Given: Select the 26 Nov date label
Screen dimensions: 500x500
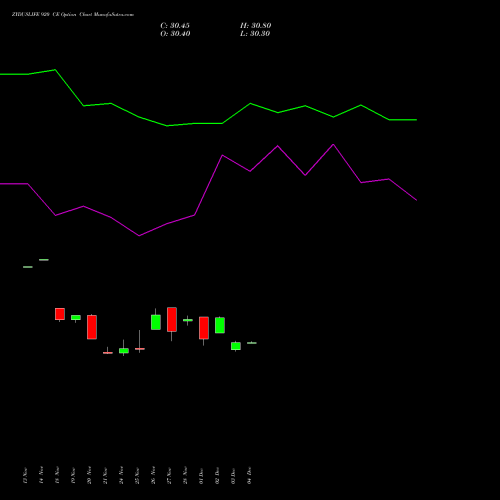Looking at the screenshot, I should point(153,475).
